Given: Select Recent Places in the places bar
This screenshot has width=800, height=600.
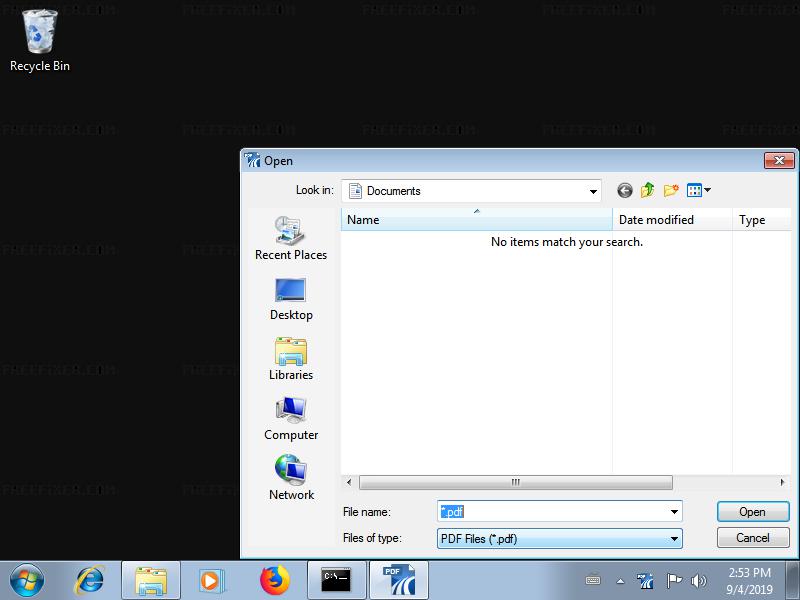Looking at the screenshot, I should 291,238.
